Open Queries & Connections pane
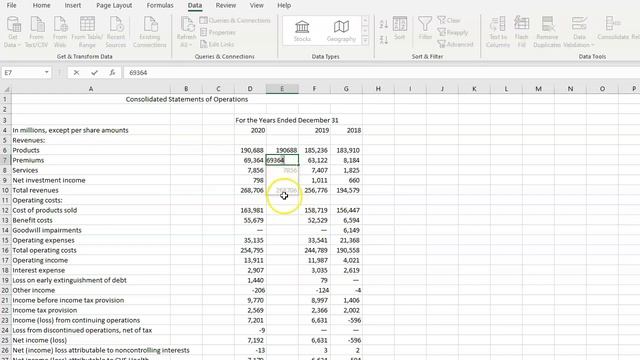The image size is (640, 360). 235,20
